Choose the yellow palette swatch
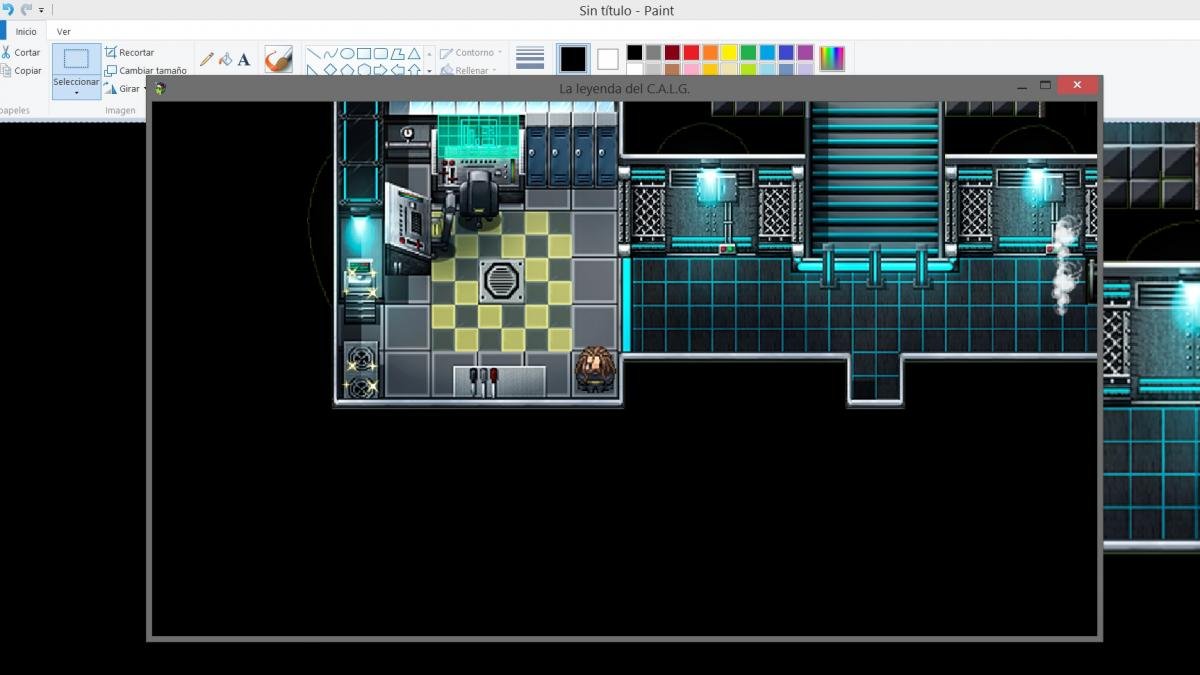This screenshot has width=1200, height=675. click(729, 53)
